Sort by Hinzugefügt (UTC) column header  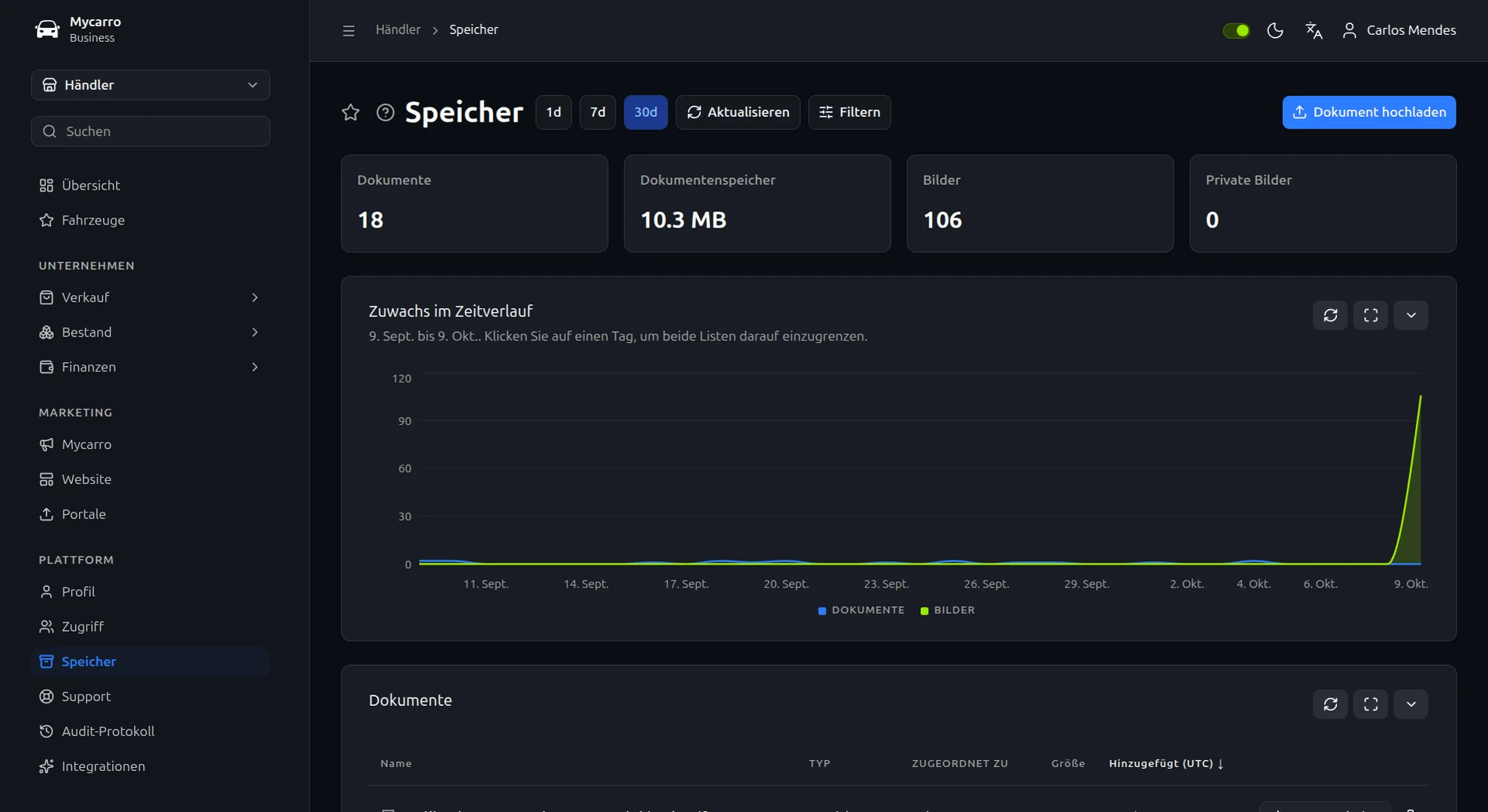pos(1166,763)
